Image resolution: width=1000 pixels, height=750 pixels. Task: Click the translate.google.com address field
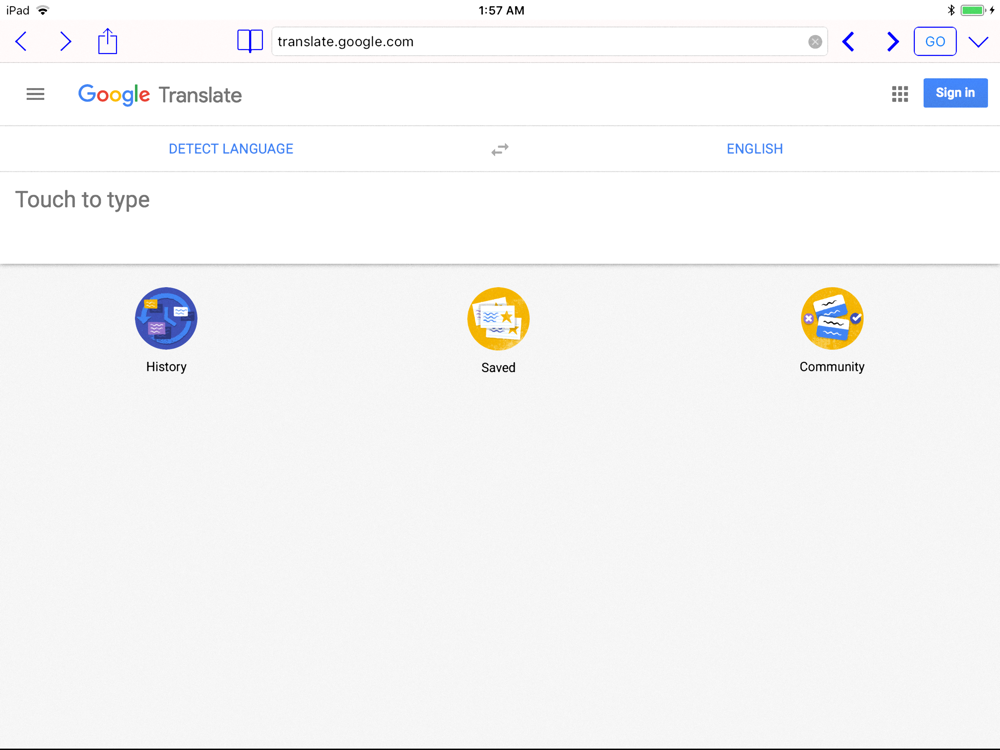pyautogui.click(x=549, y=41)
